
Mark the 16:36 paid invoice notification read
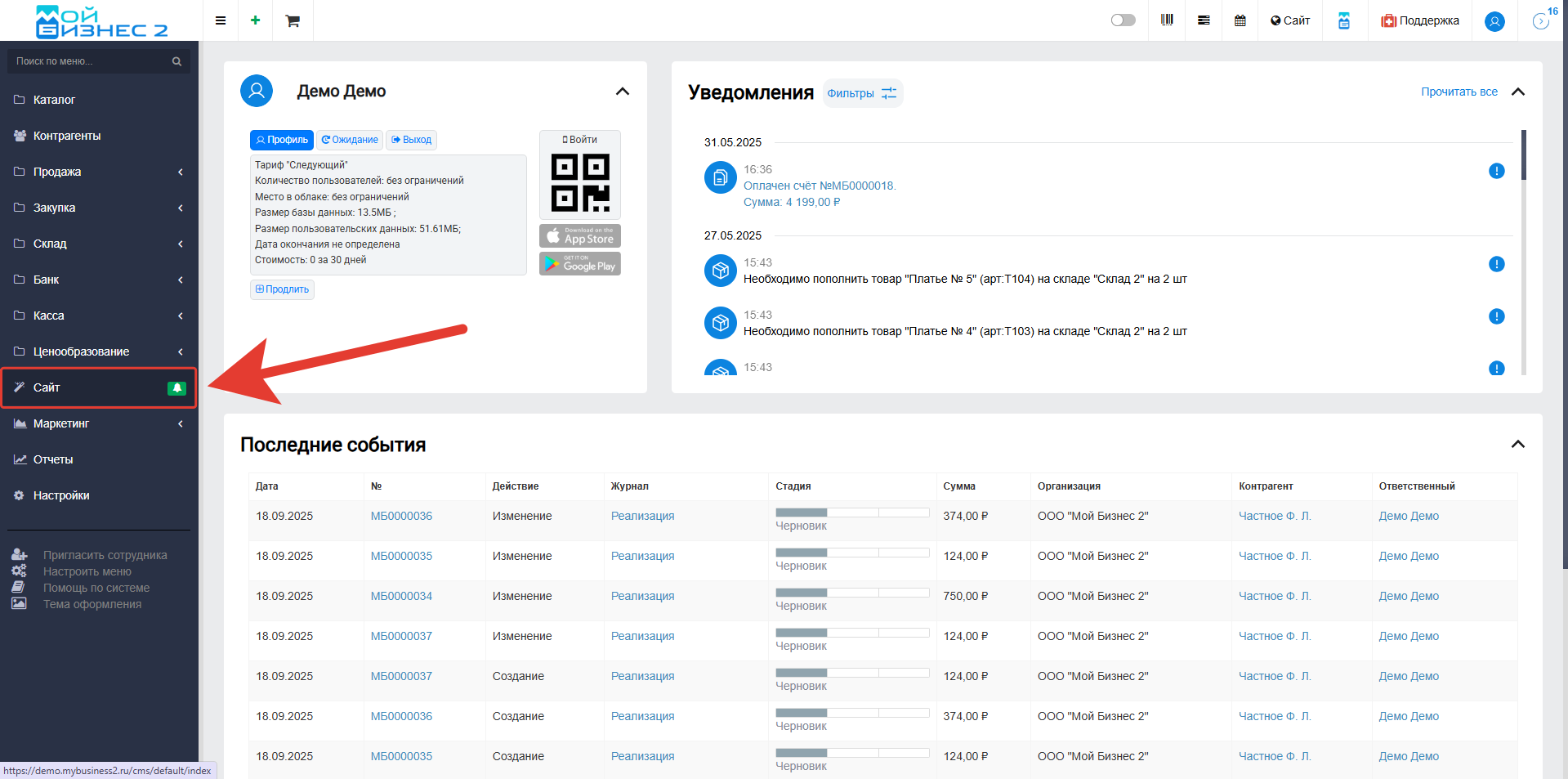1496,171
